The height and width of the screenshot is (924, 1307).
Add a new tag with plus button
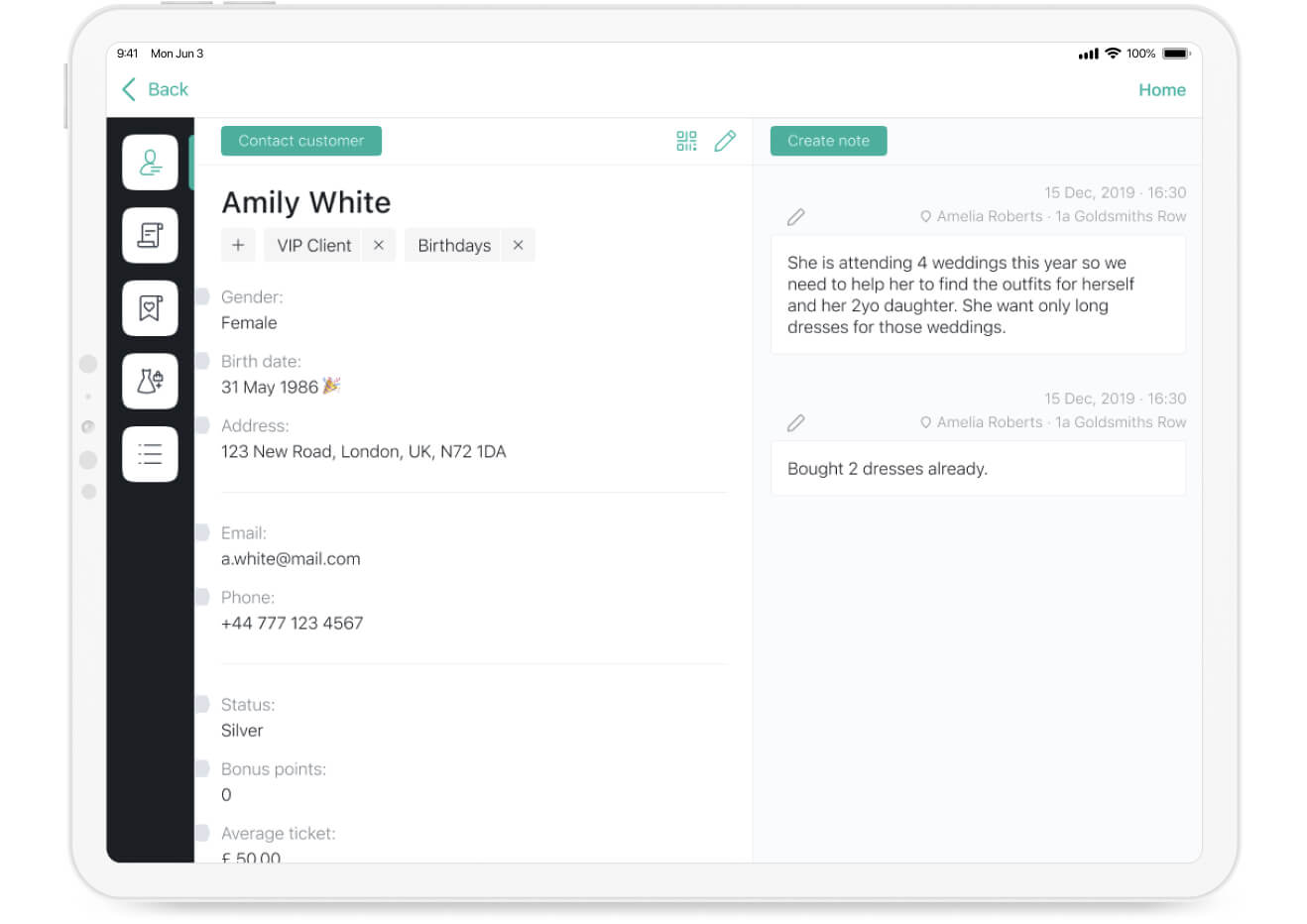[238, 245]
